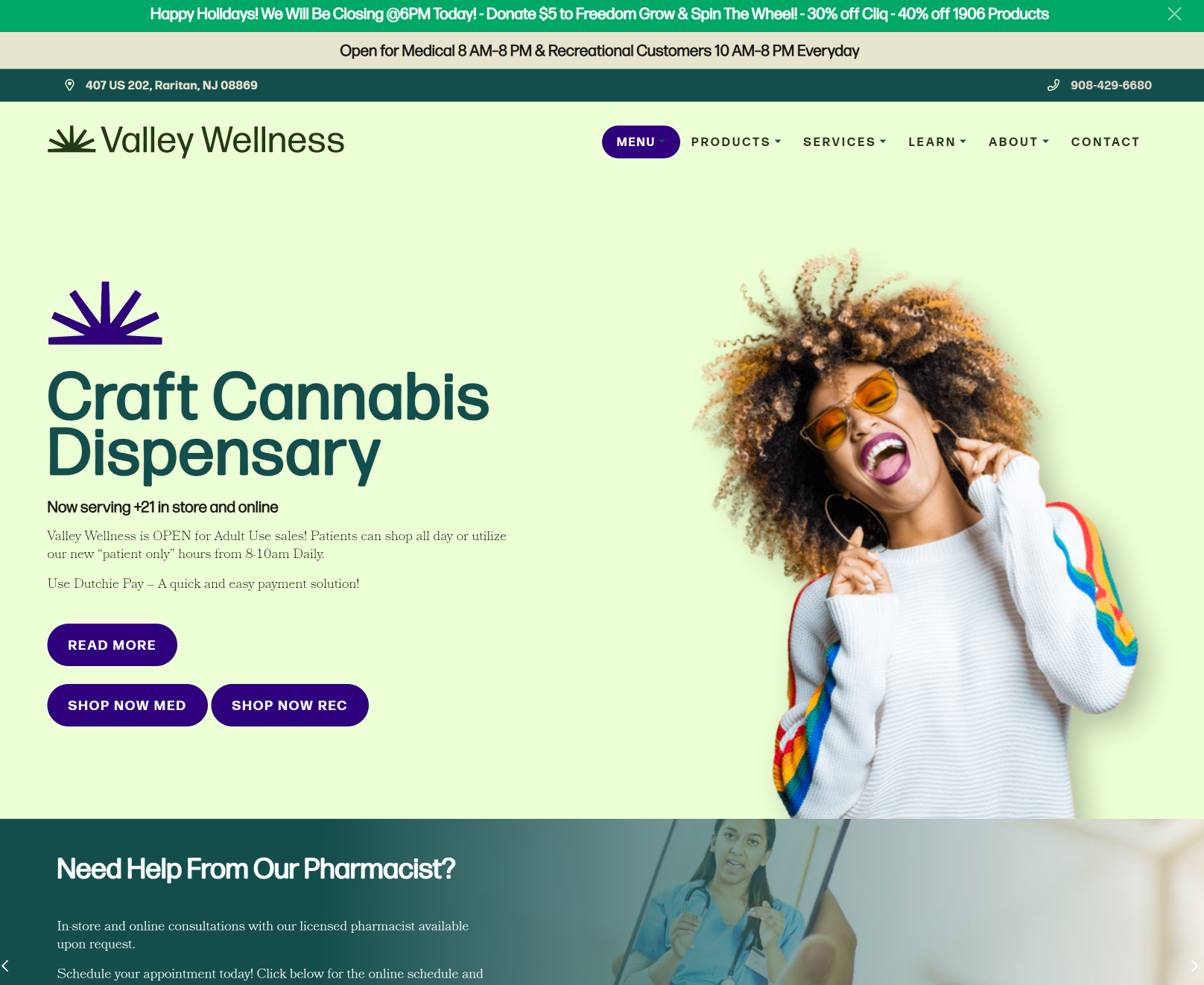Click the Valley Wellness logo text
The height and width of the screenshot is (985, 1204).
point(223,140)
